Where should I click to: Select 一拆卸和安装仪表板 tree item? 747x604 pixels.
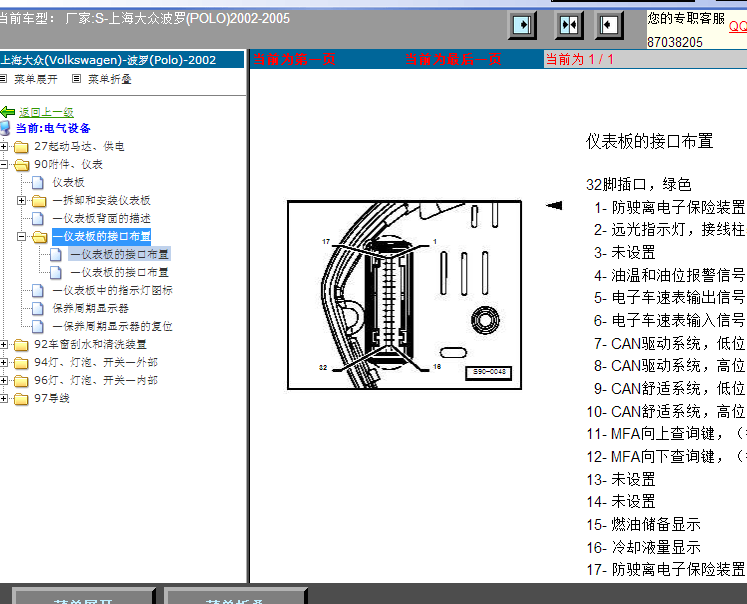pos(101,201)
